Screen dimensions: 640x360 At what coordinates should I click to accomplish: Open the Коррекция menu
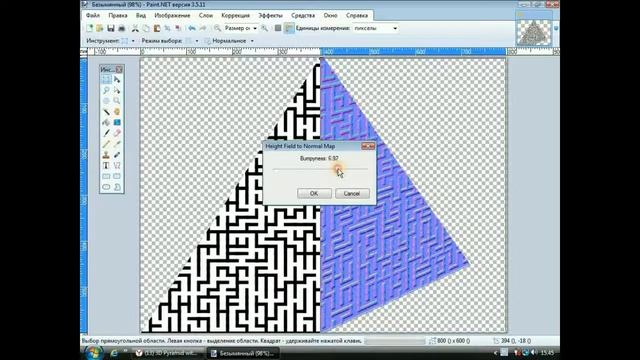click(236, 16)
